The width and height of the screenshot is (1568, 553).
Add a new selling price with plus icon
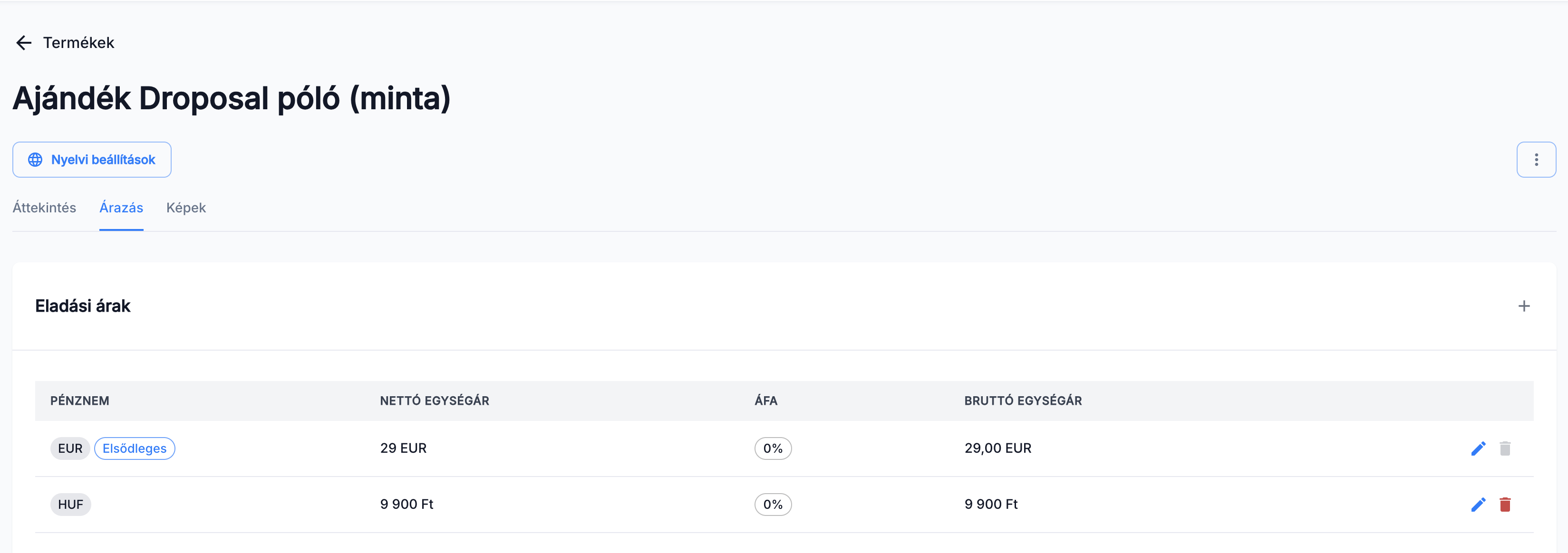click(1524, 306)
